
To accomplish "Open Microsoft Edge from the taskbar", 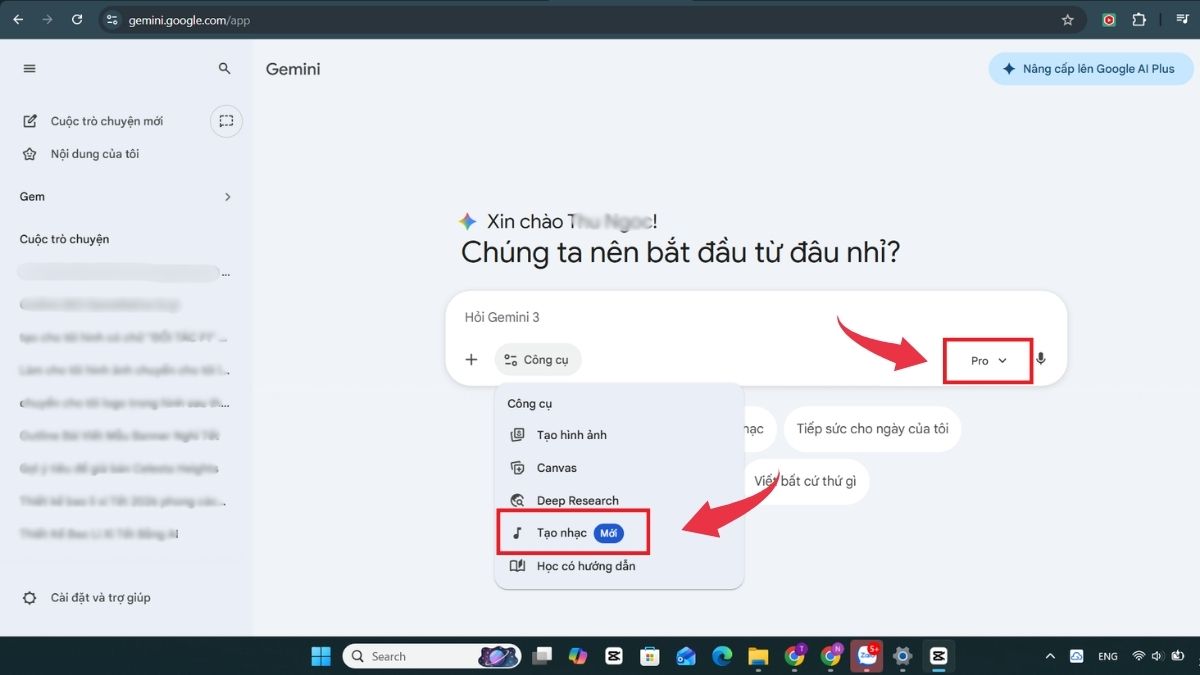I will 722,656.
